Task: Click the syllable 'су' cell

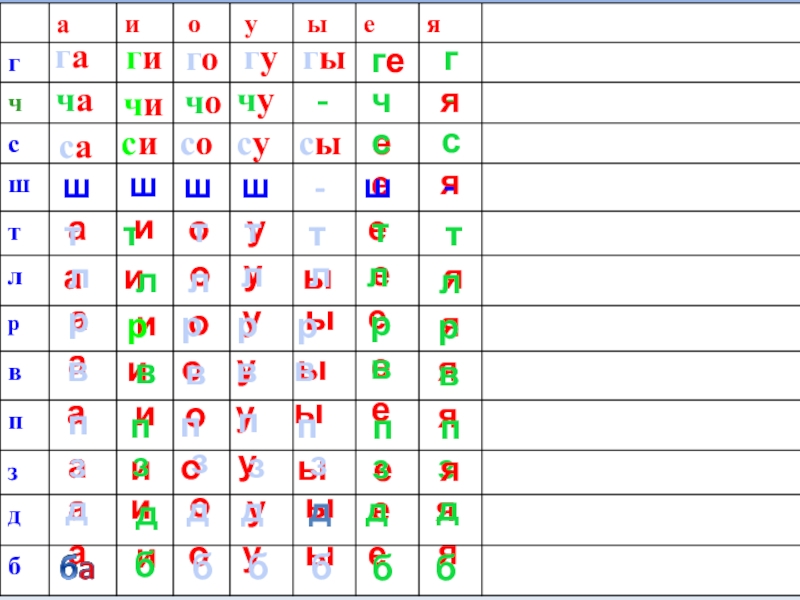Action: tap(253, 147)
